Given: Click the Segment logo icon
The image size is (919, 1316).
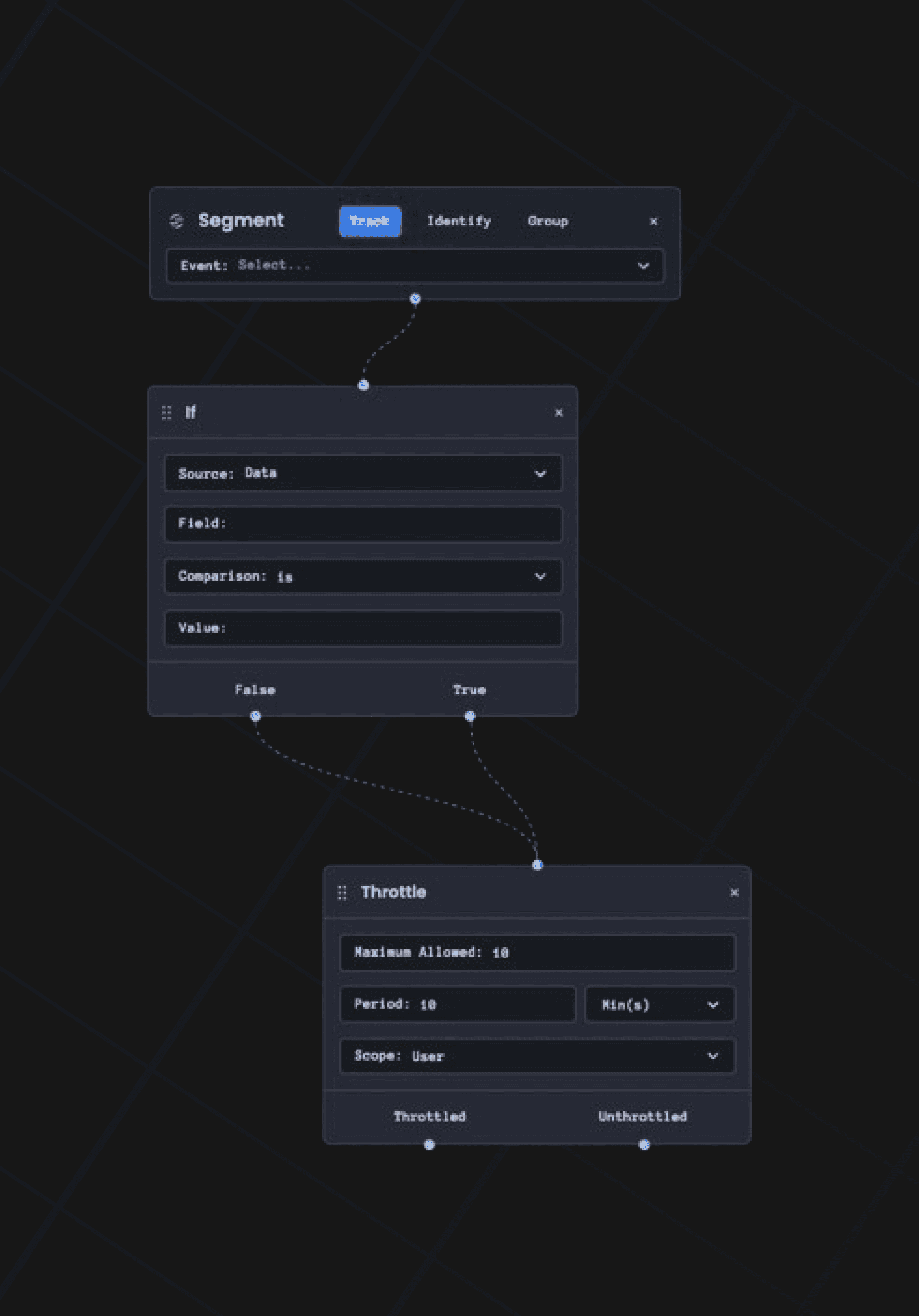Looking at the screenshot, I should 177,221.
